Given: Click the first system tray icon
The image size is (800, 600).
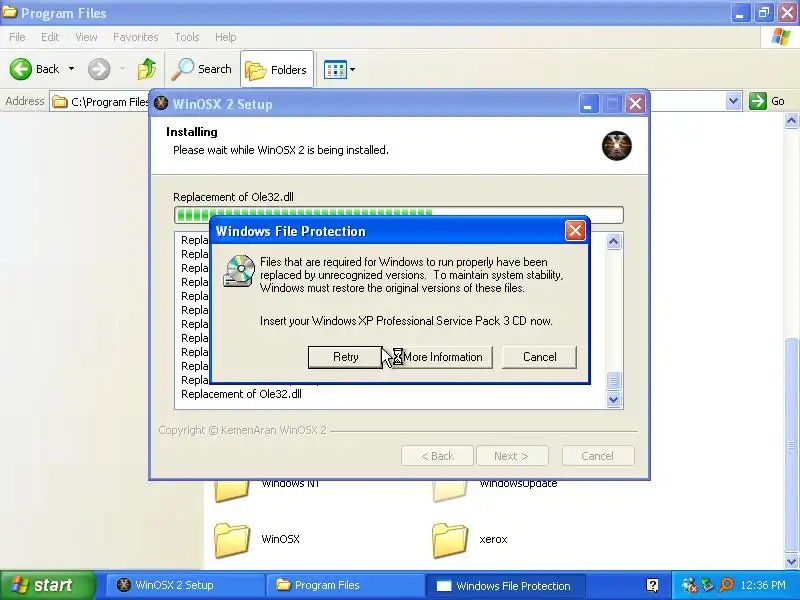Looking at the screenshot, I should pos(689,585).
